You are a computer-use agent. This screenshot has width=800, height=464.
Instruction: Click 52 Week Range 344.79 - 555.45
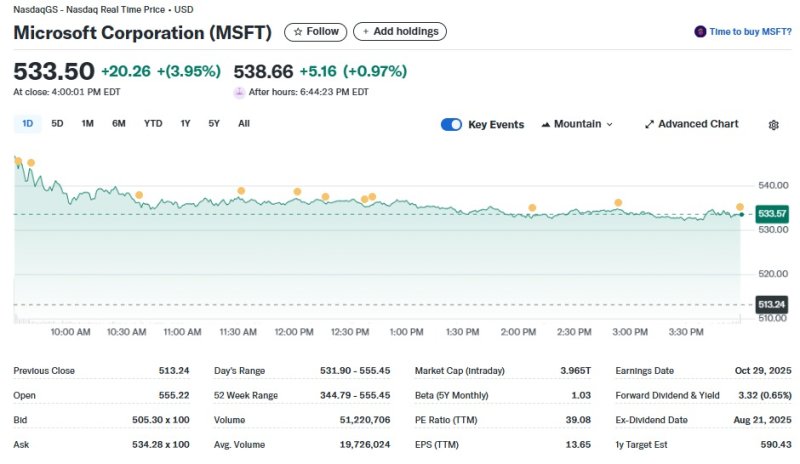[x=355, y=395]
